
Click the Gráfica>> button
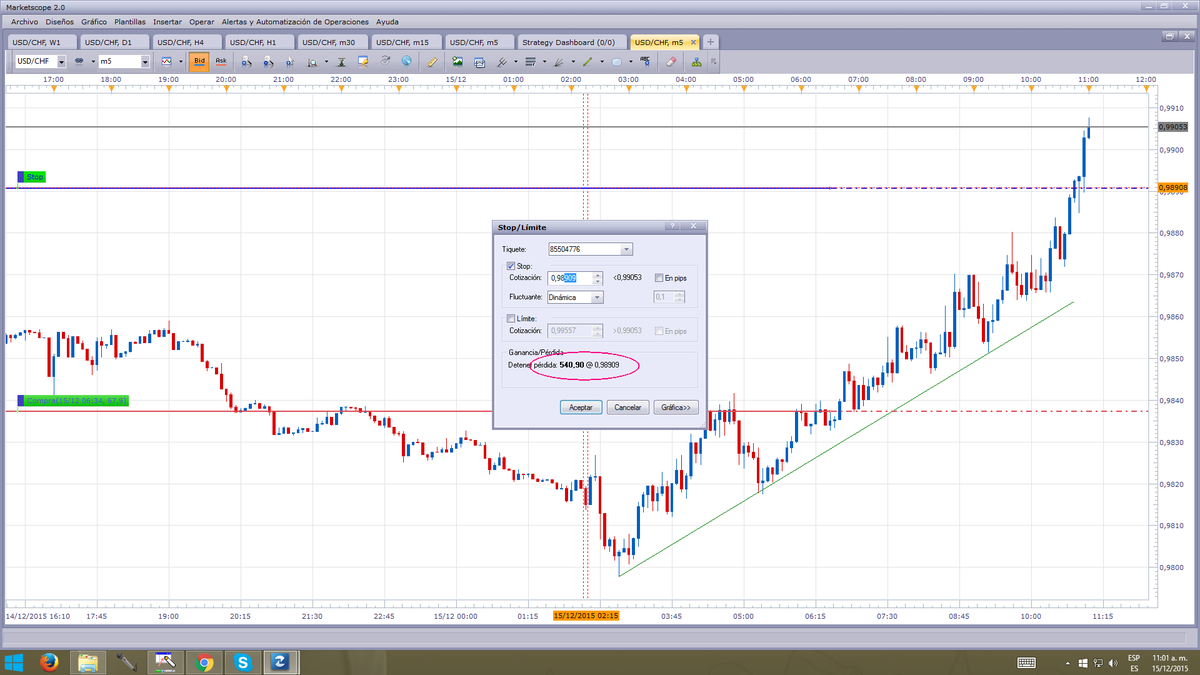coord(675,407)
